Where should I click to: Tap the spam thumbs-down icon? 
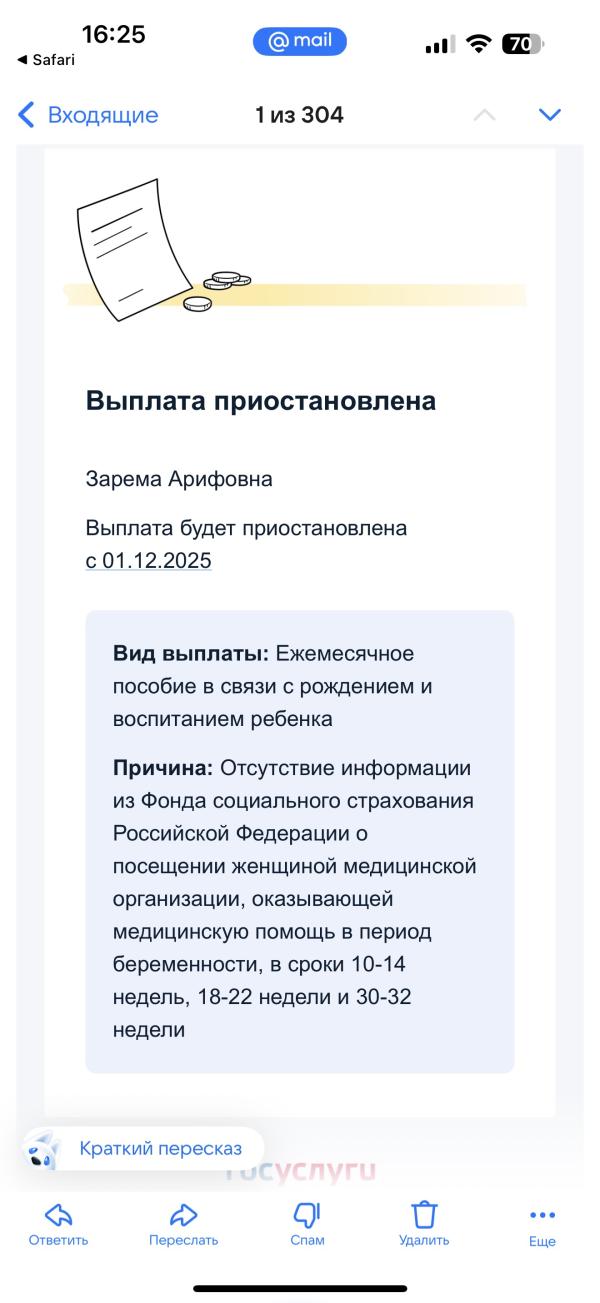pos(306,1214)
